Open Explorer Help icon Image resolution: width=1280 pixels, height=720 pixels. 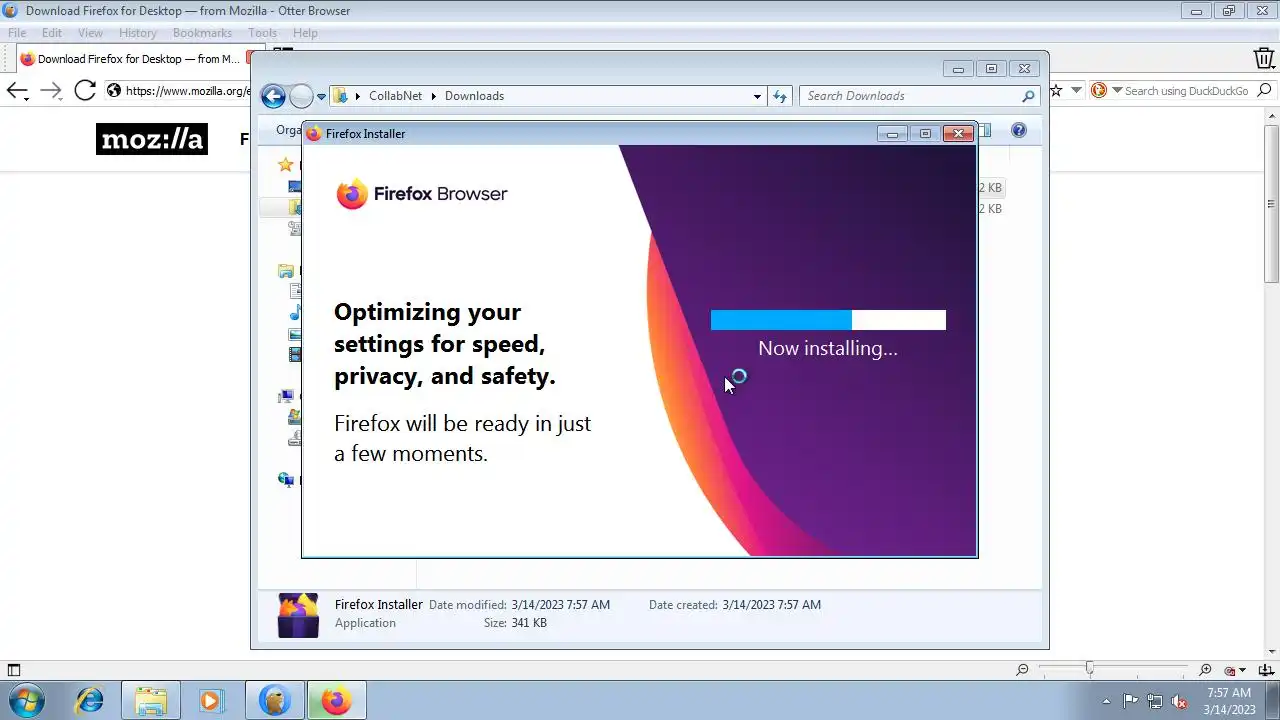pos(1018,130)
